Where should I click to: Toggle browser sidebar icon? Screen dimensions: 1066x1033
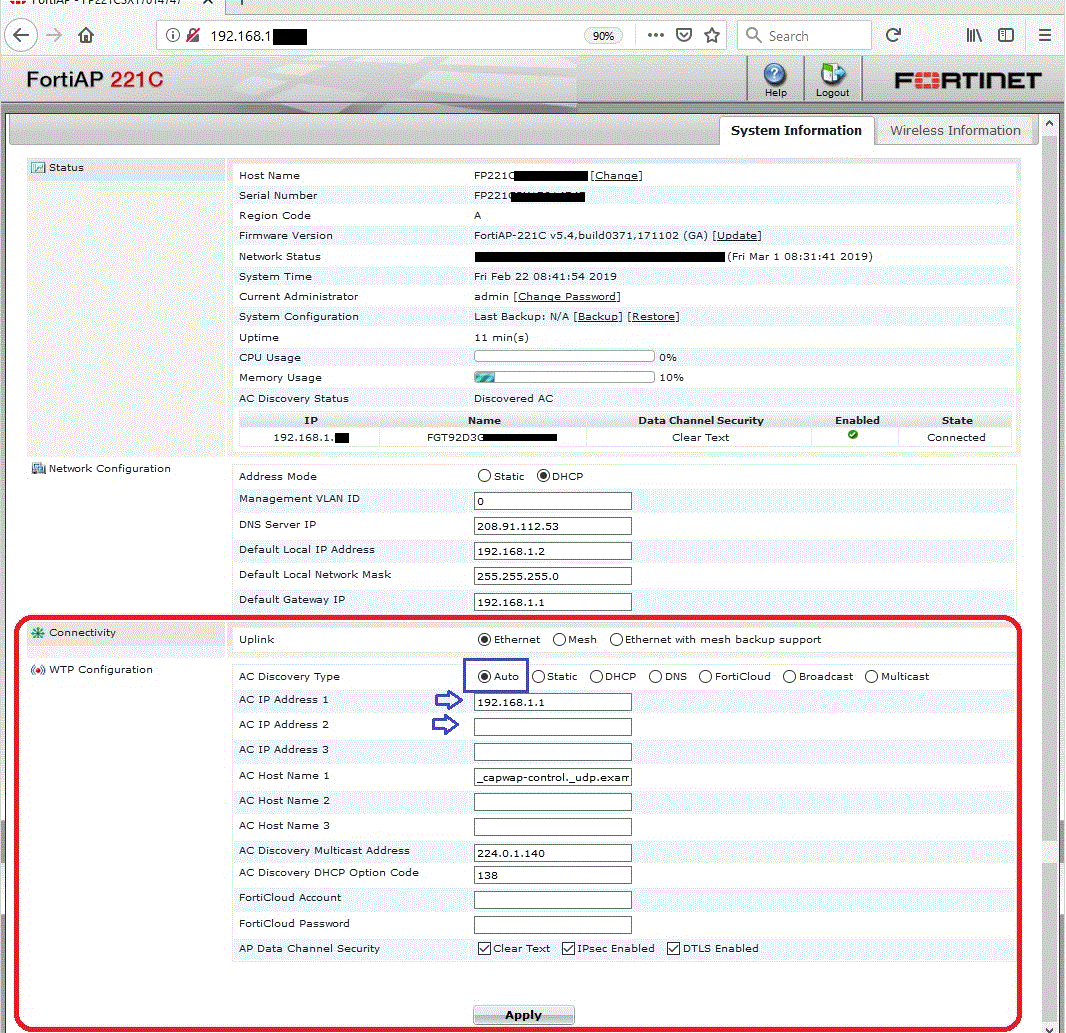(1006, 35)
